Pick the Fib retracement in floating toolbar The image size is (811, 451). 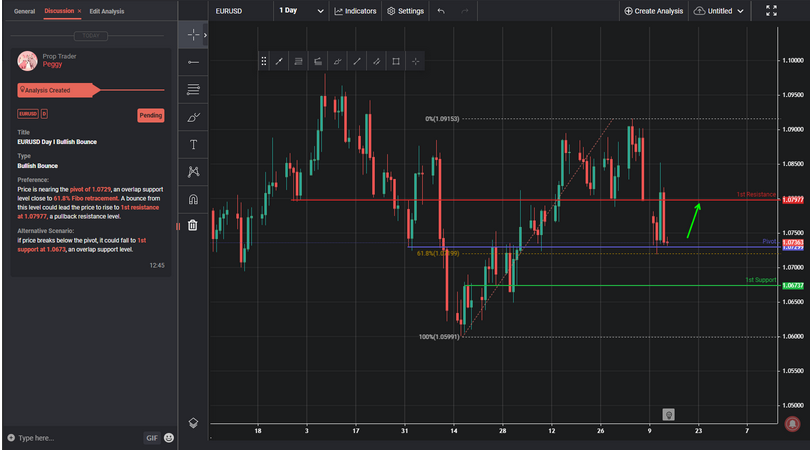(x=298, y=62)
